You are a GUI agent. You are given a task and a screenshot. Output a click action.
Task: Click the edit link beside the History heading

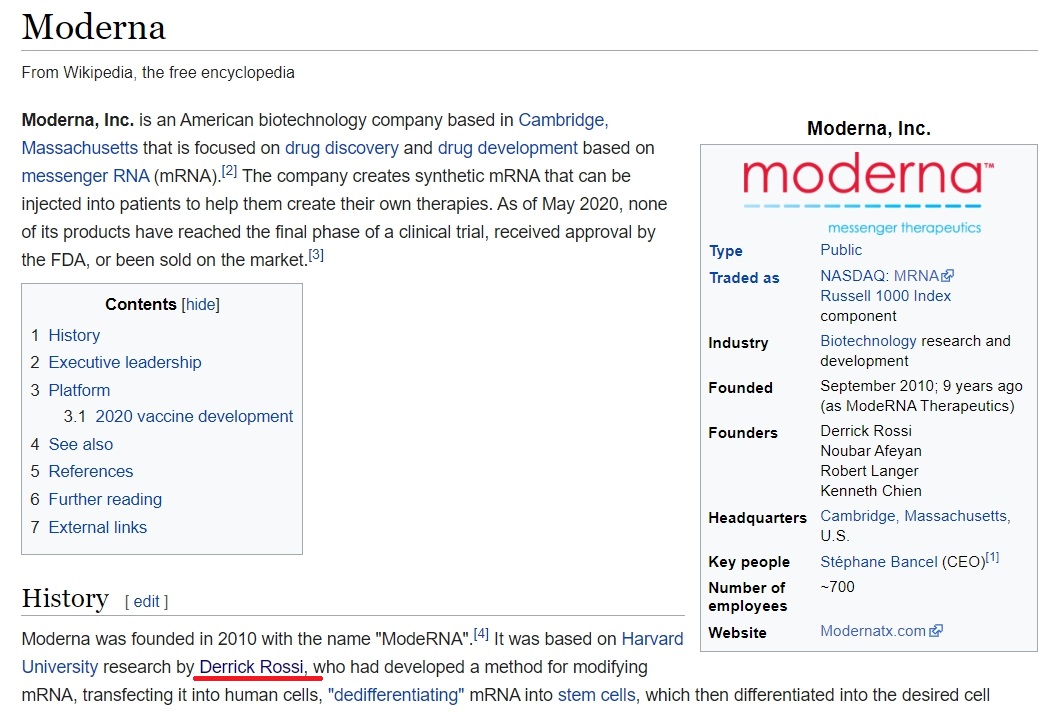click(x=147, y=601)
